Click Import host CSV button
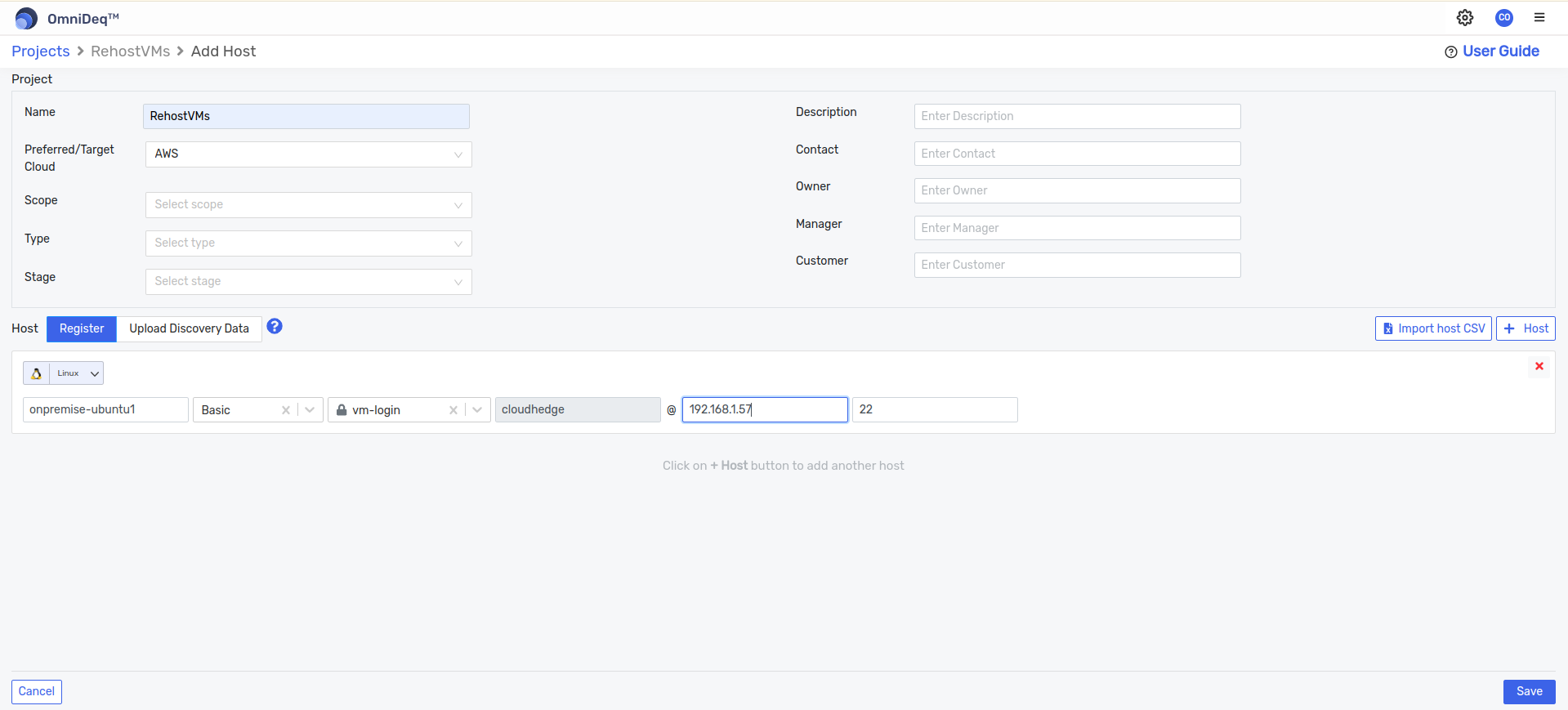 (1433, 328)
